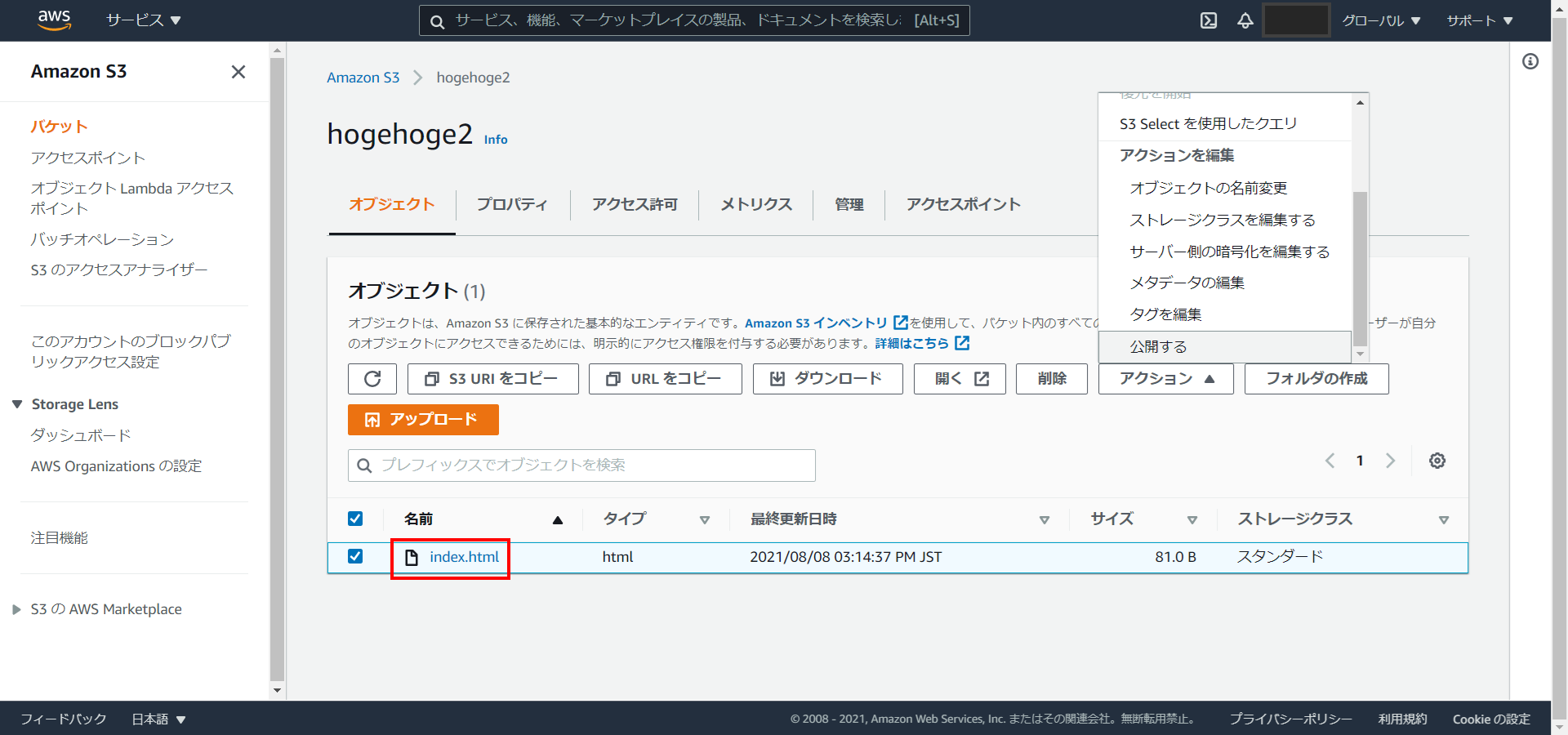Click the orange アップロード button
Viewport: 1568px width, 735px height.
(x=423, y=420)
